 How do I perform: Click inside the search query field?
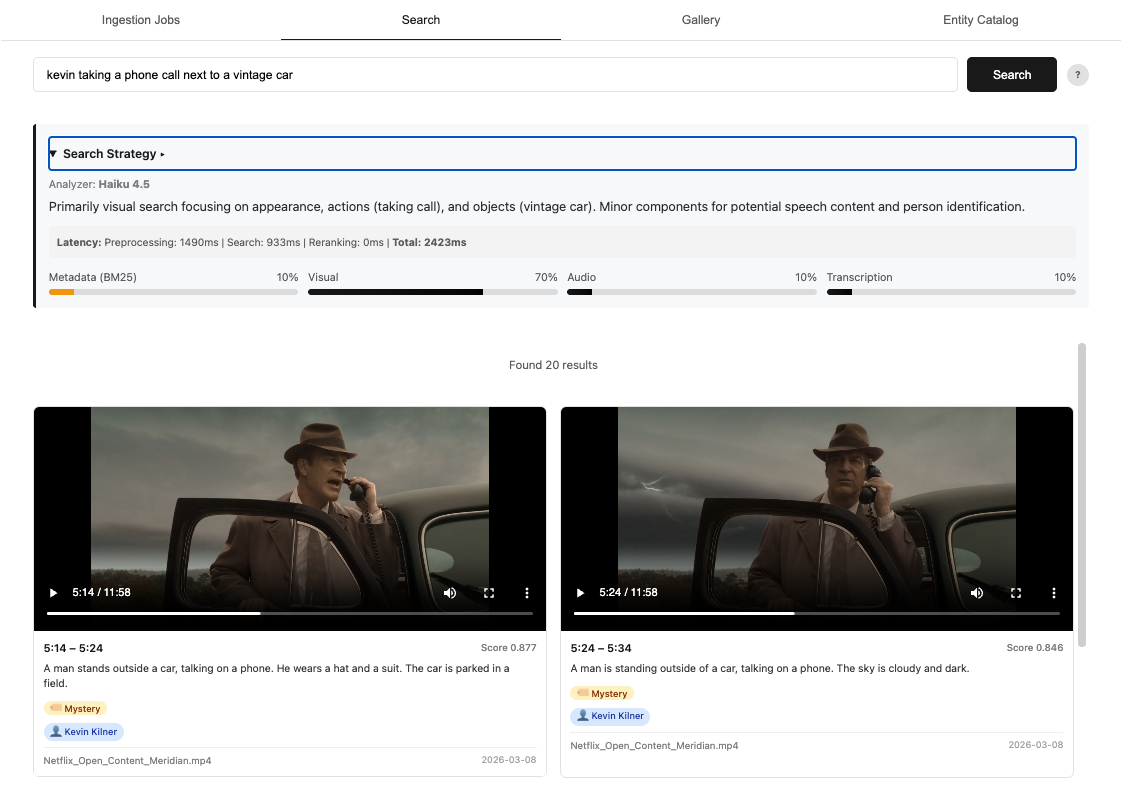pyautogui.click(x=400, y=74)
